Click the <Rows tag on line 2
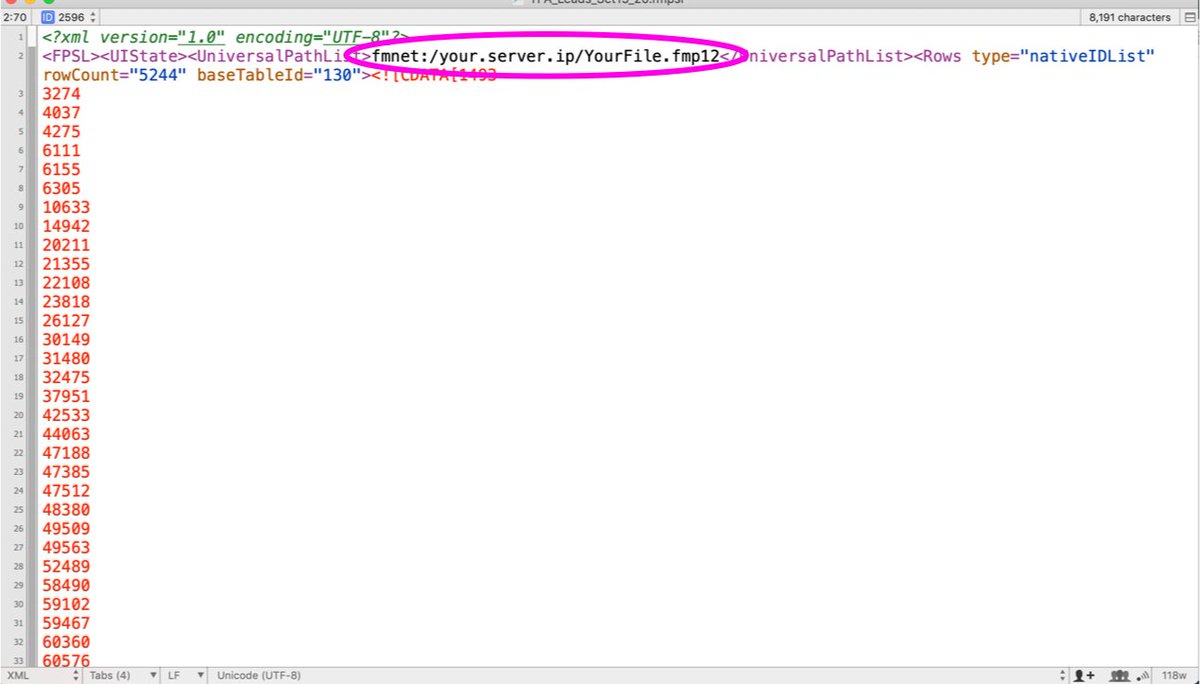The height and width of the screenshot is (684, 1200). click(x=939, y=56)
